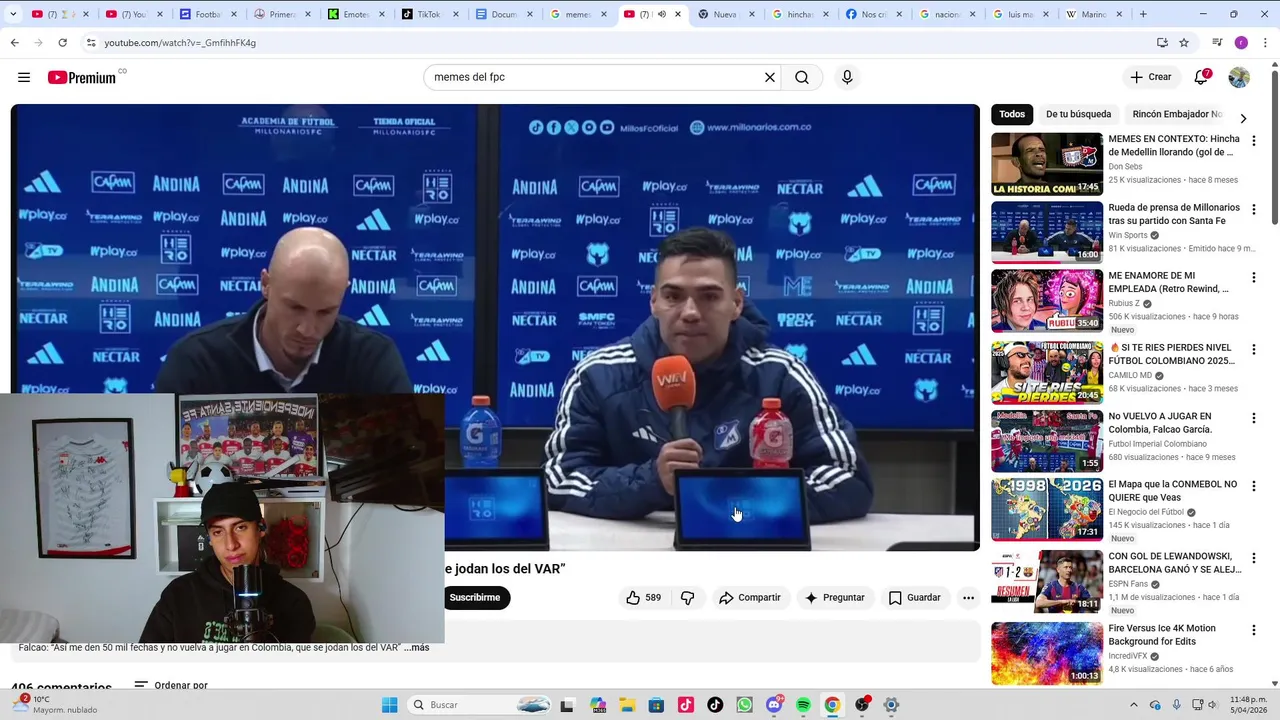
Task: Start voice search with the microphone
Action: [x=847, y=77]
